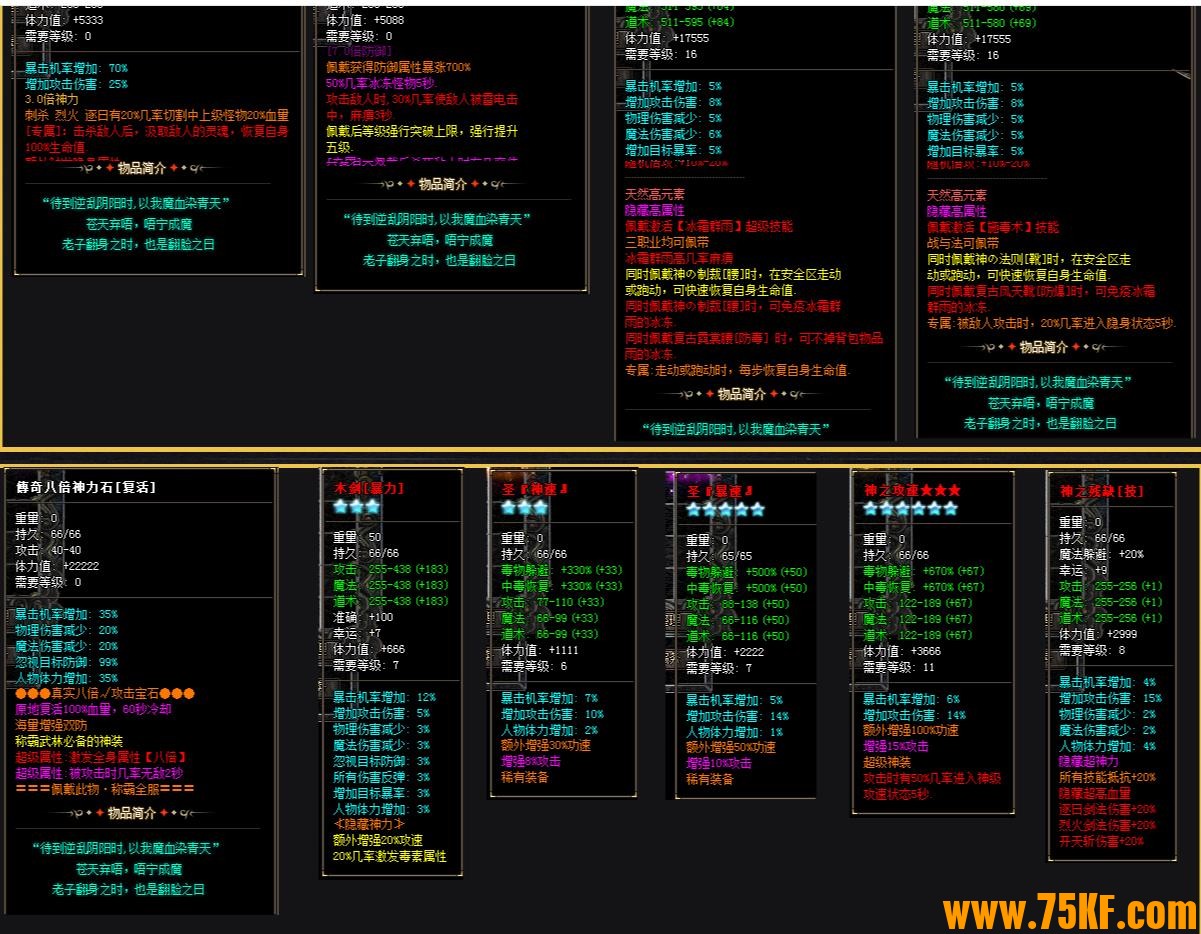Image resolution: width=1201 pixels, height=934 pixels.
Task: Click the orange line 真实八倍√攻击宝石
Action: pyautogui.click(x=105, y=693)
